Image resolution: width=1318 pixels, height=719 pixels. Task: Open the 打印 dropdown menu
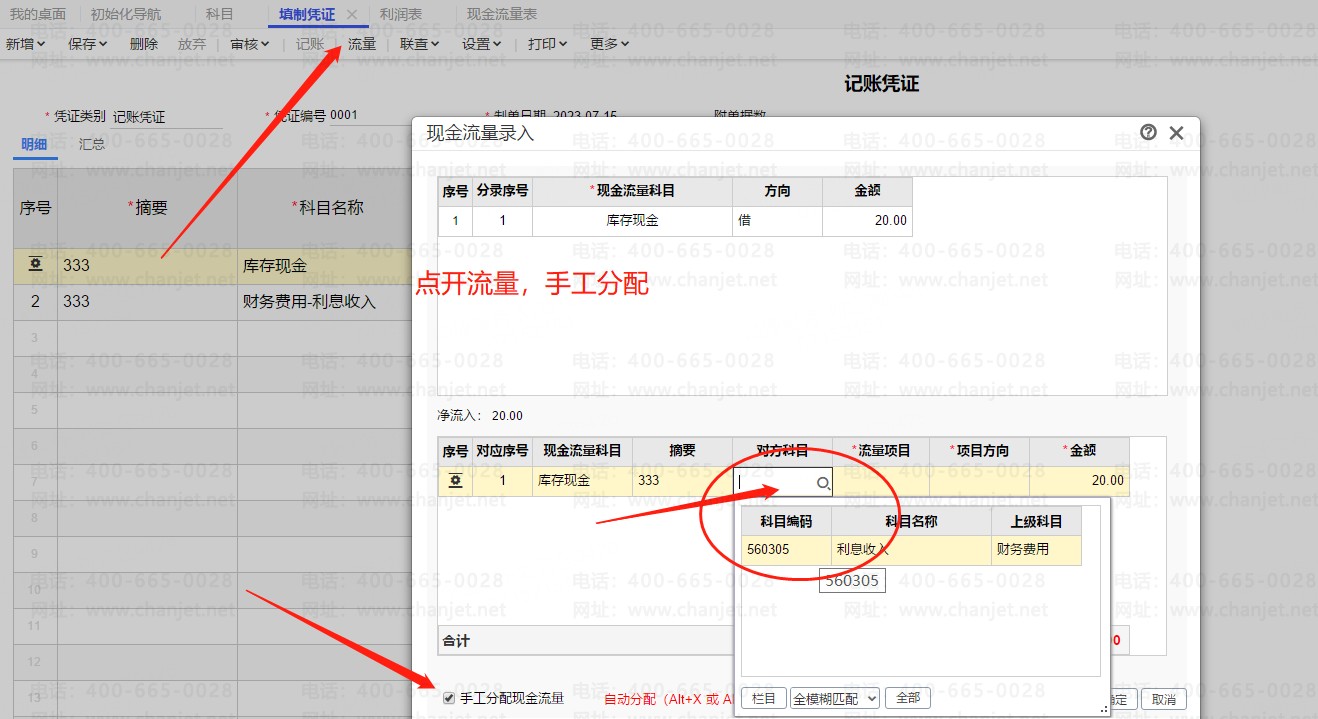click(x=547, y=44)
